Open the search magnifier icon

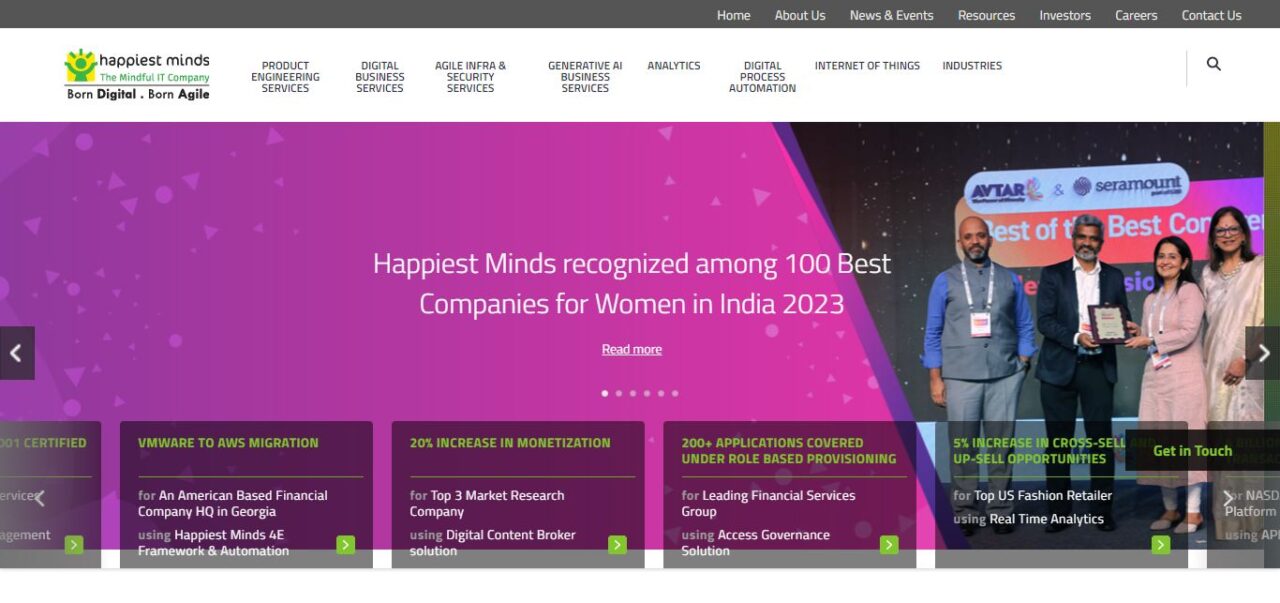click(1214, 64)
